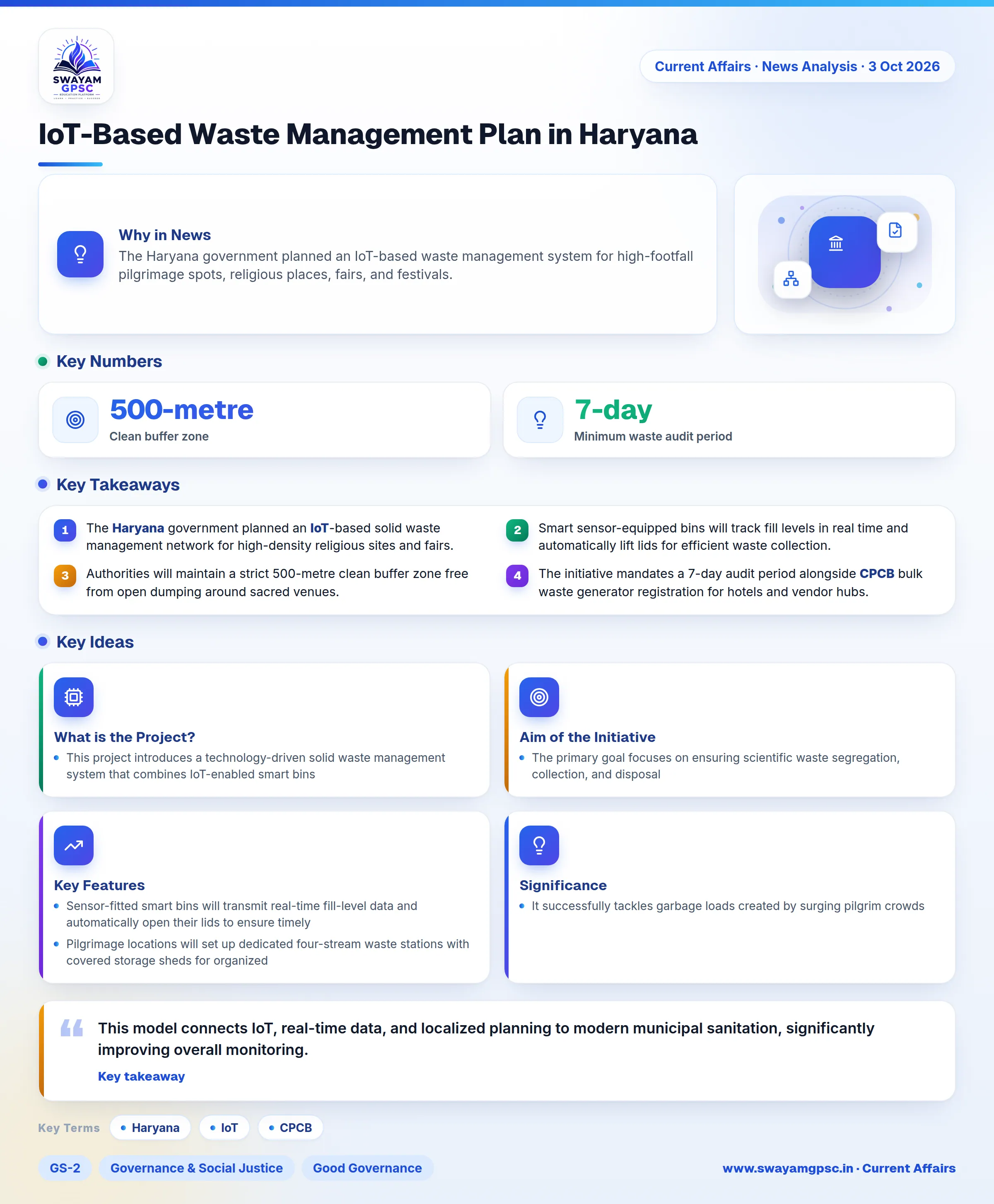Screen dimensions: 994x1204
Task: Click the blue dot beside Key Takeaways
Action: click(x=42, y=484)
